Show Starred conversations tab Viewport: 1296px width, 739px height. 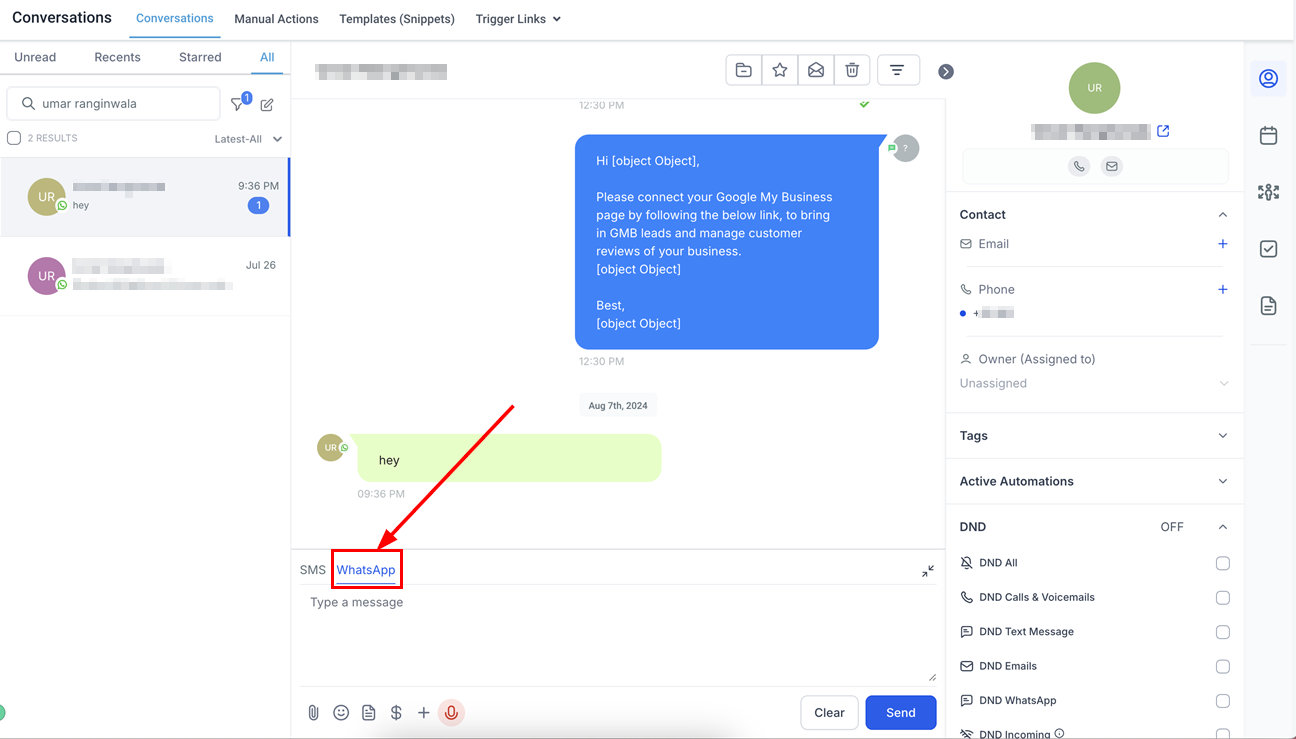(x=200, y=57)
